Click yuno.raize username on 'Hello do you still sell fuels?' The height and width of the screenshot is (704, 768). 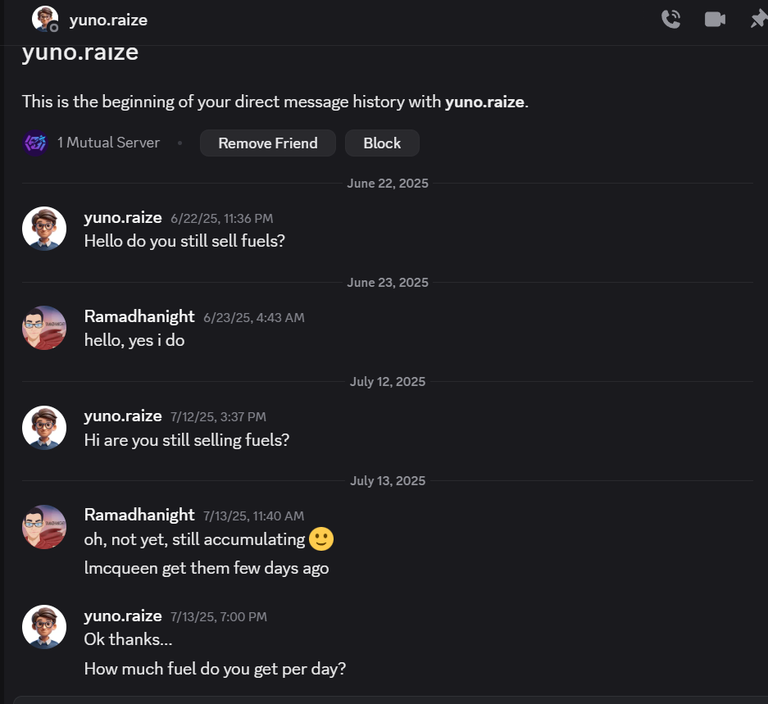click(x=123, y=218)
